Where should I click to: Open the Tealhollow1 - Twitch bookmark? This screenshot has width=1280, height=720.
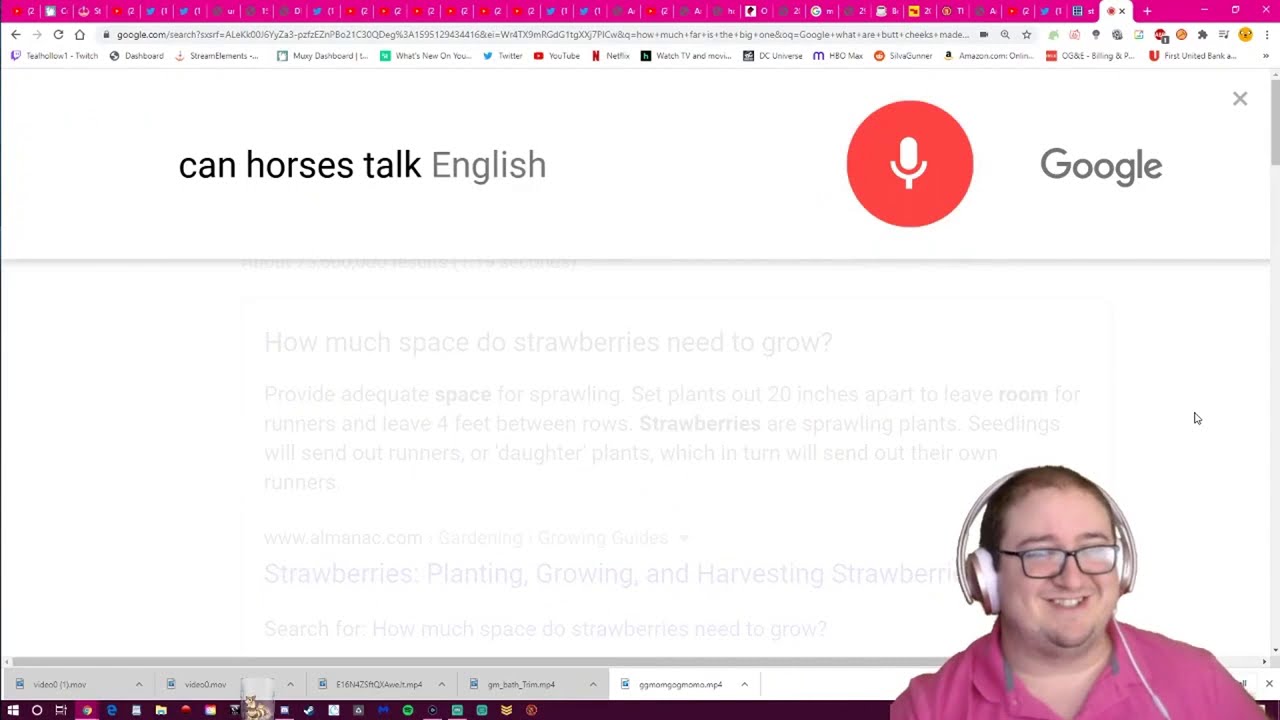coord(54,56)
